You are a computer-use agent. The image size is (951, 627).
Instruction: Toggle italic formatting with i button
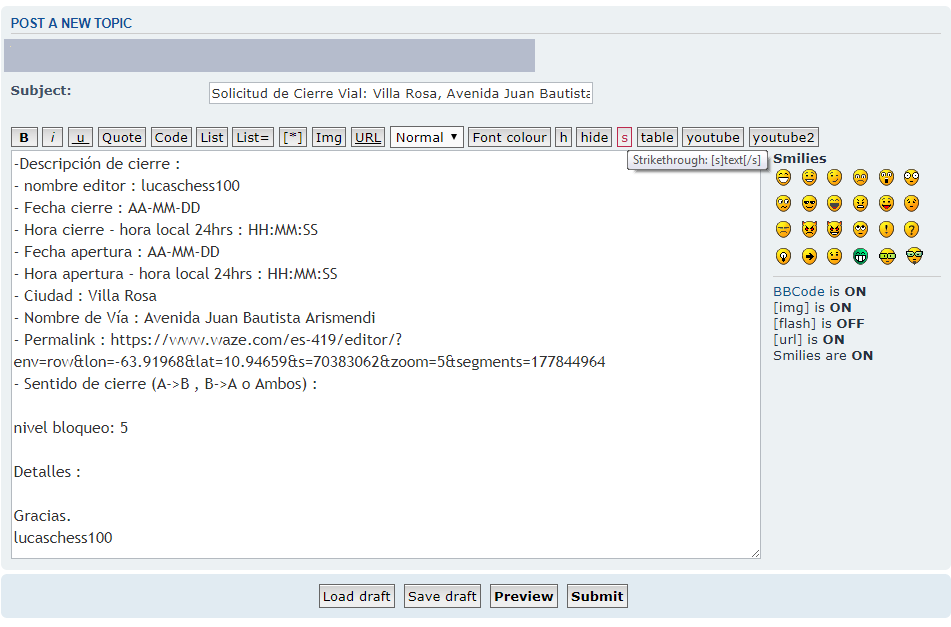coord(52,138)
